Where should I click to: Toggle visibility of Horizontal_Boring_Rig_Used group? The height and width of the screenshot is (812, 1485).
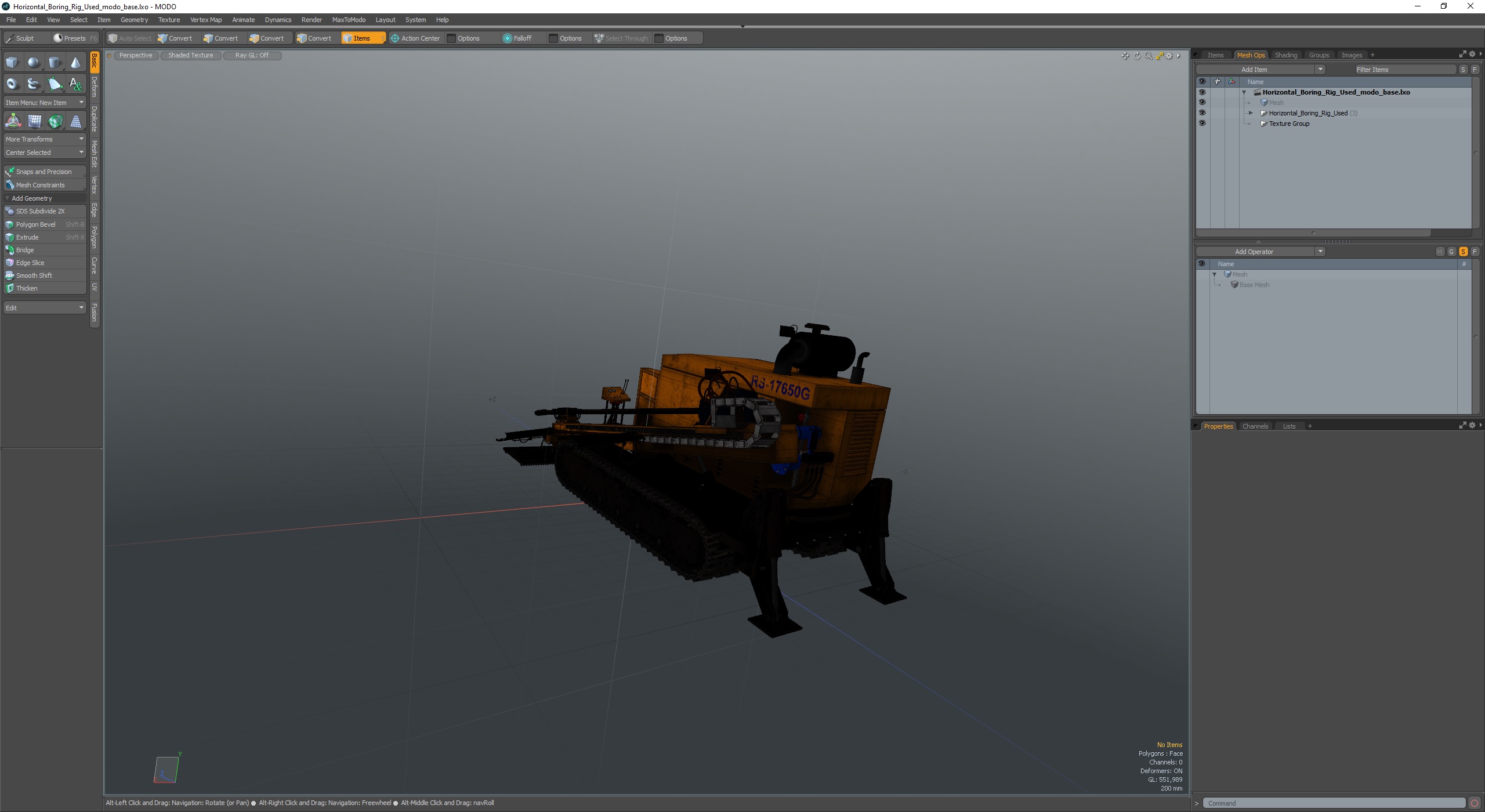click(x=1202, y=113)
